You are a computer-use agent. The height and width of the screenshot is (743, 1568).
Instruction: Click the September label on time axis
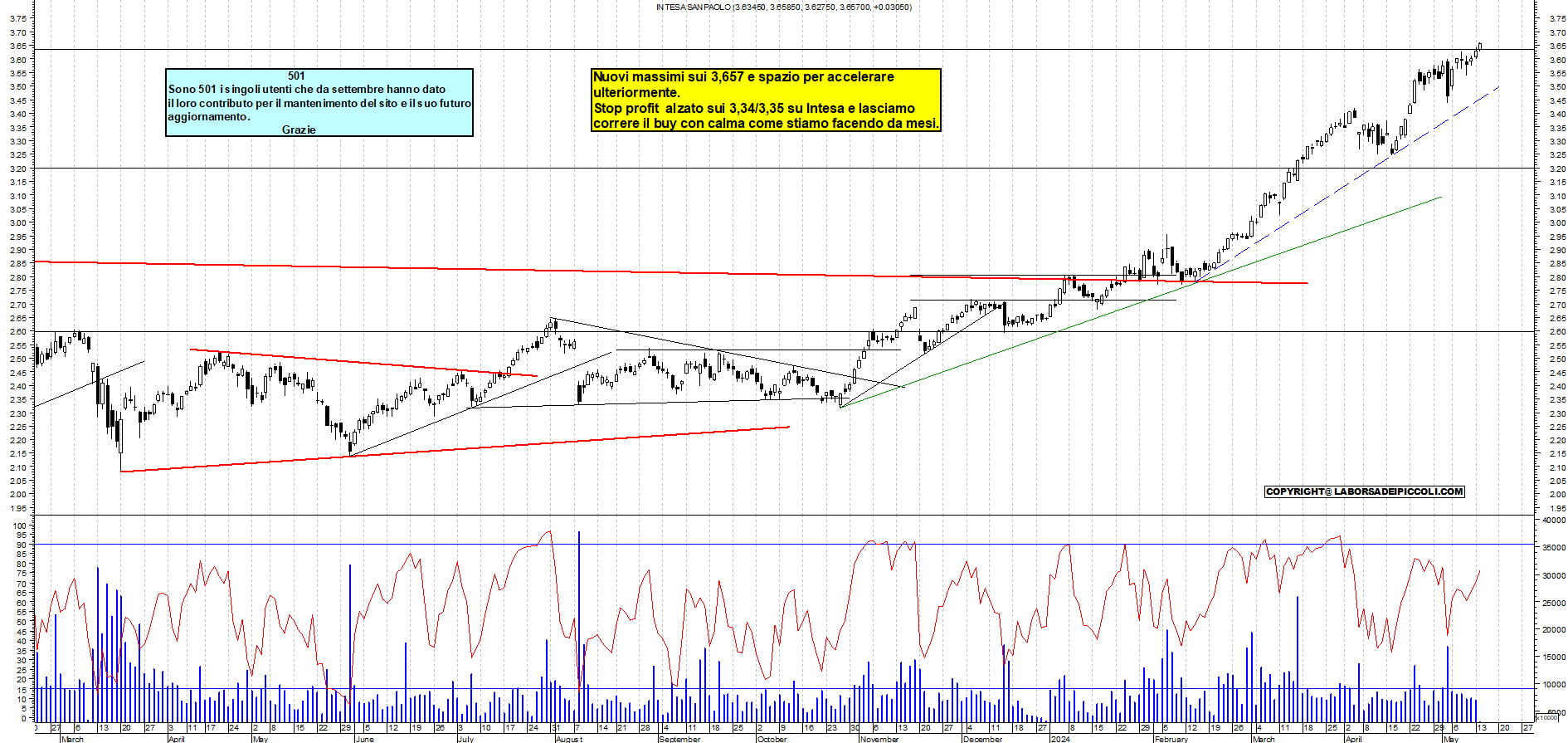(679, 739)
